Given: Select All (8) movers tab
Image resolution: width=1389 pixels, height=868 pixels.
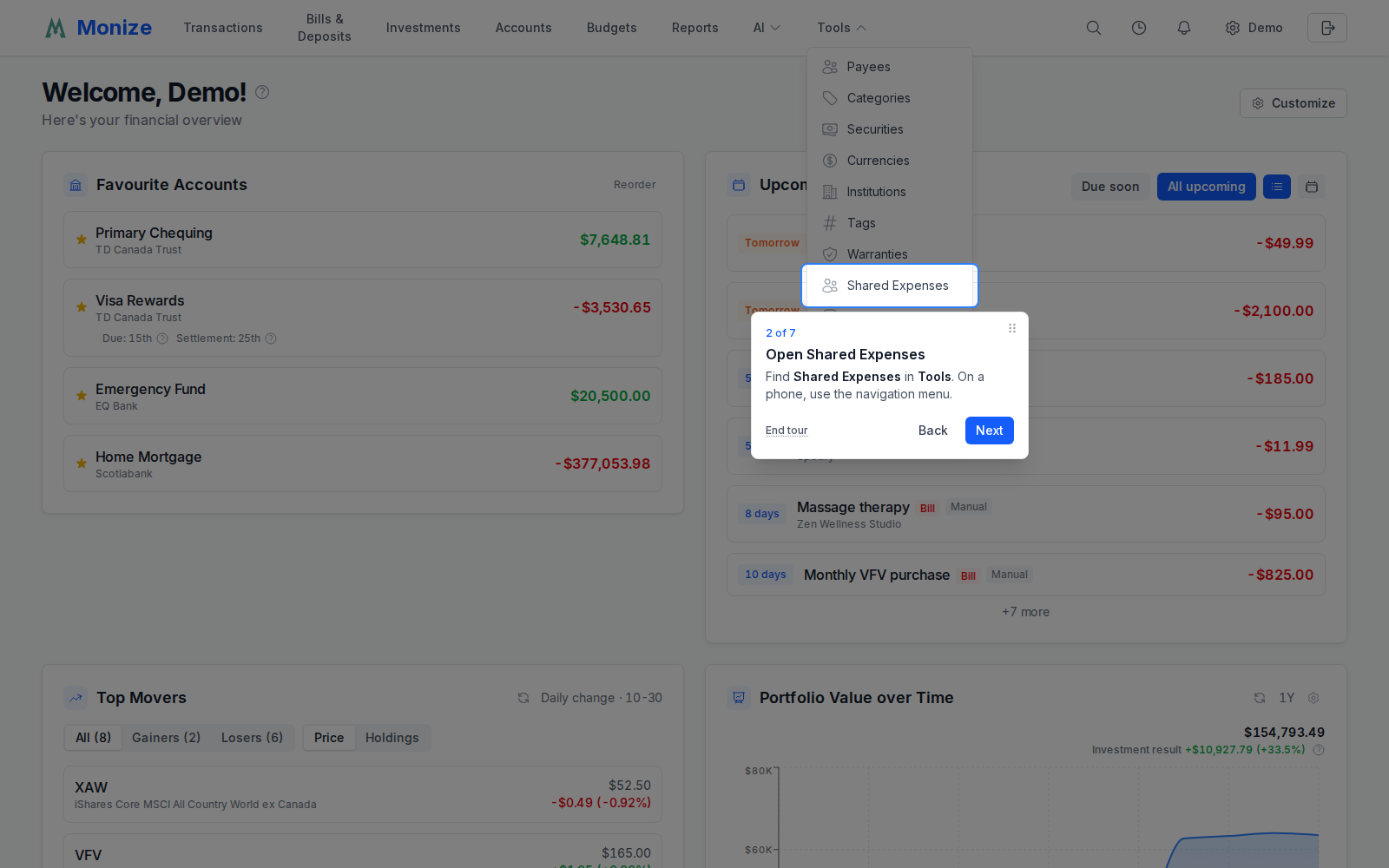Looking at the screenshot, I should pos(94,738).
